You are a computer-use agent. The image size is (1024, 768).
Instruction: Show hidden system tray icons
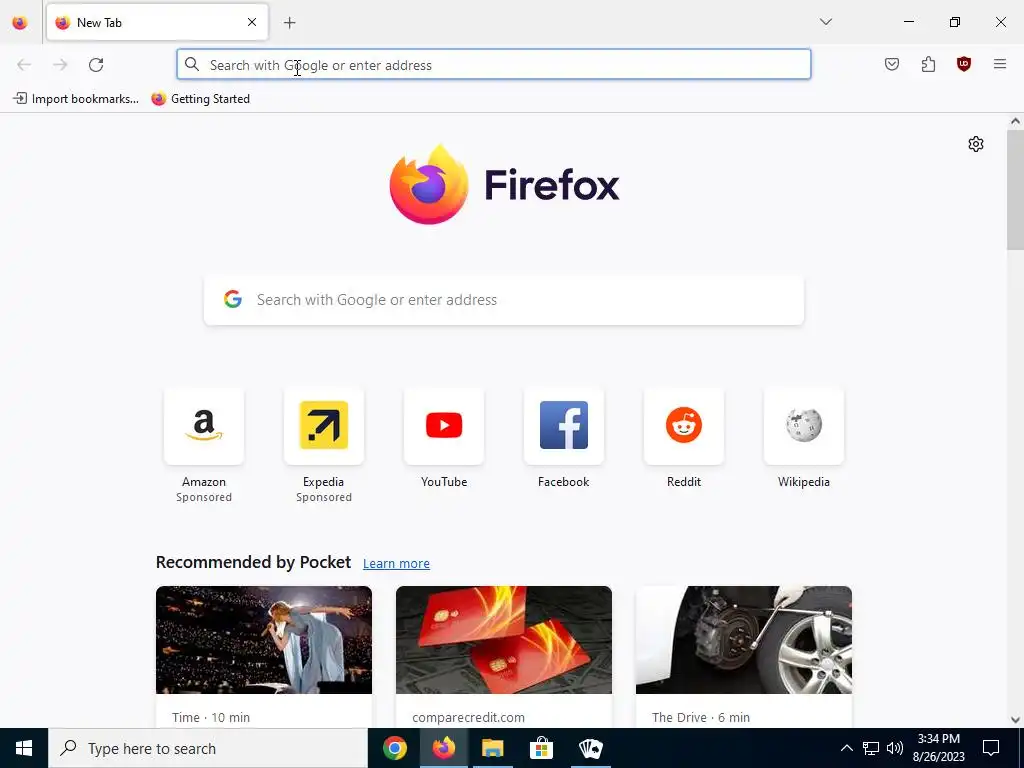click(846, 748)
